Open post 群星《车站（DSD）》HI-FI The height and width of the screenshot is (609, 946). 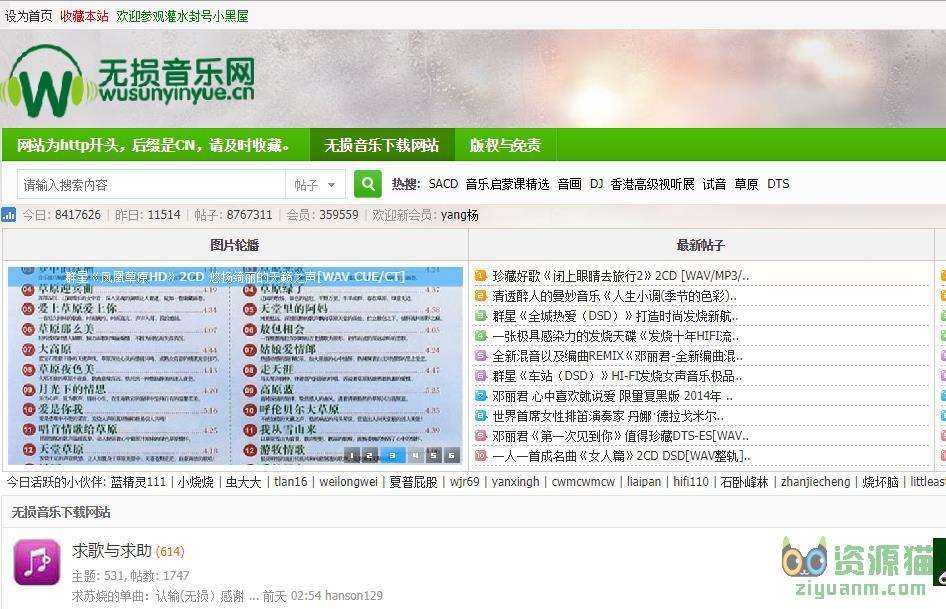click(x=617, y=375)
